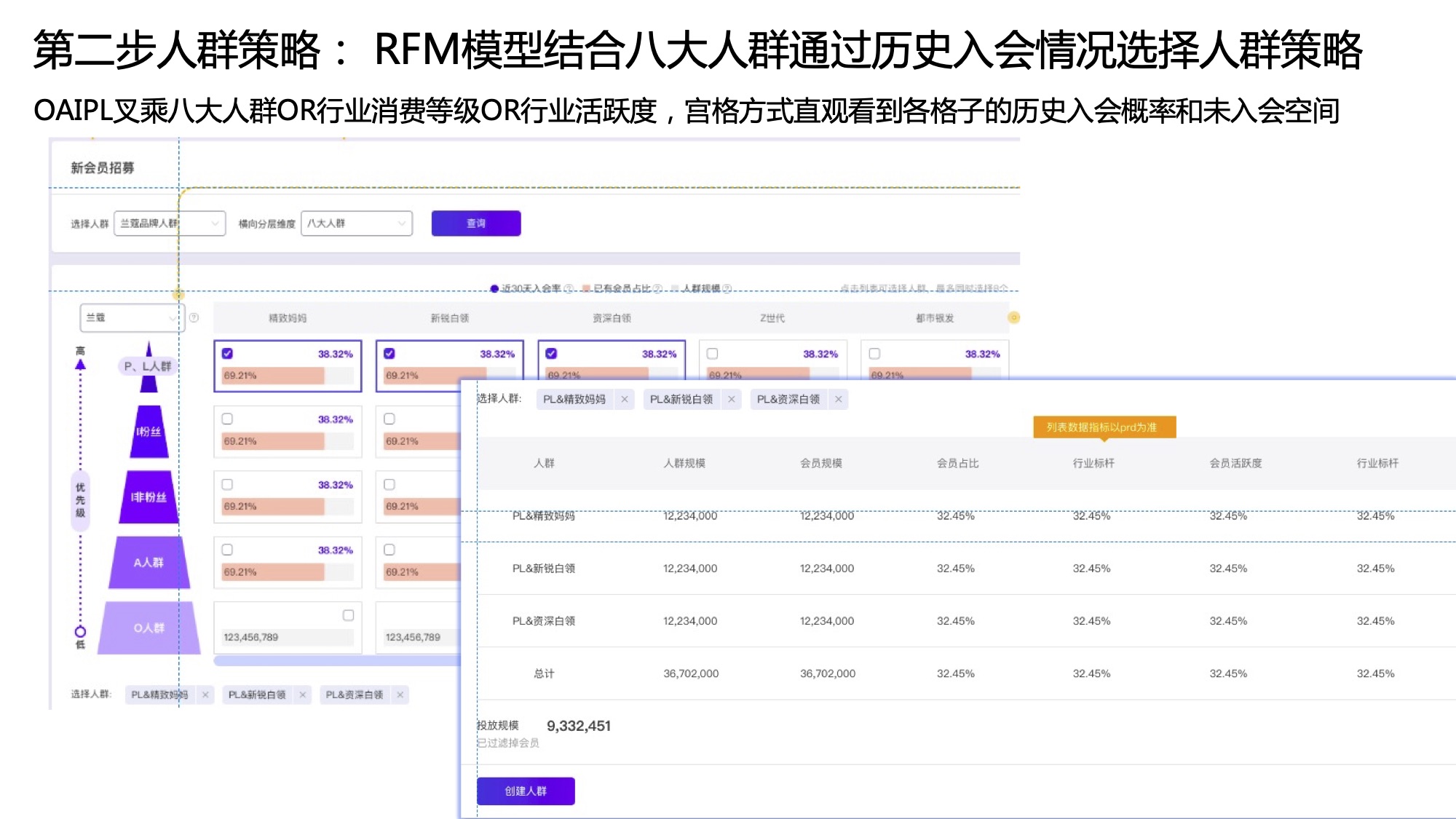Click the 创建人群 create audience button

click(526, 791)
